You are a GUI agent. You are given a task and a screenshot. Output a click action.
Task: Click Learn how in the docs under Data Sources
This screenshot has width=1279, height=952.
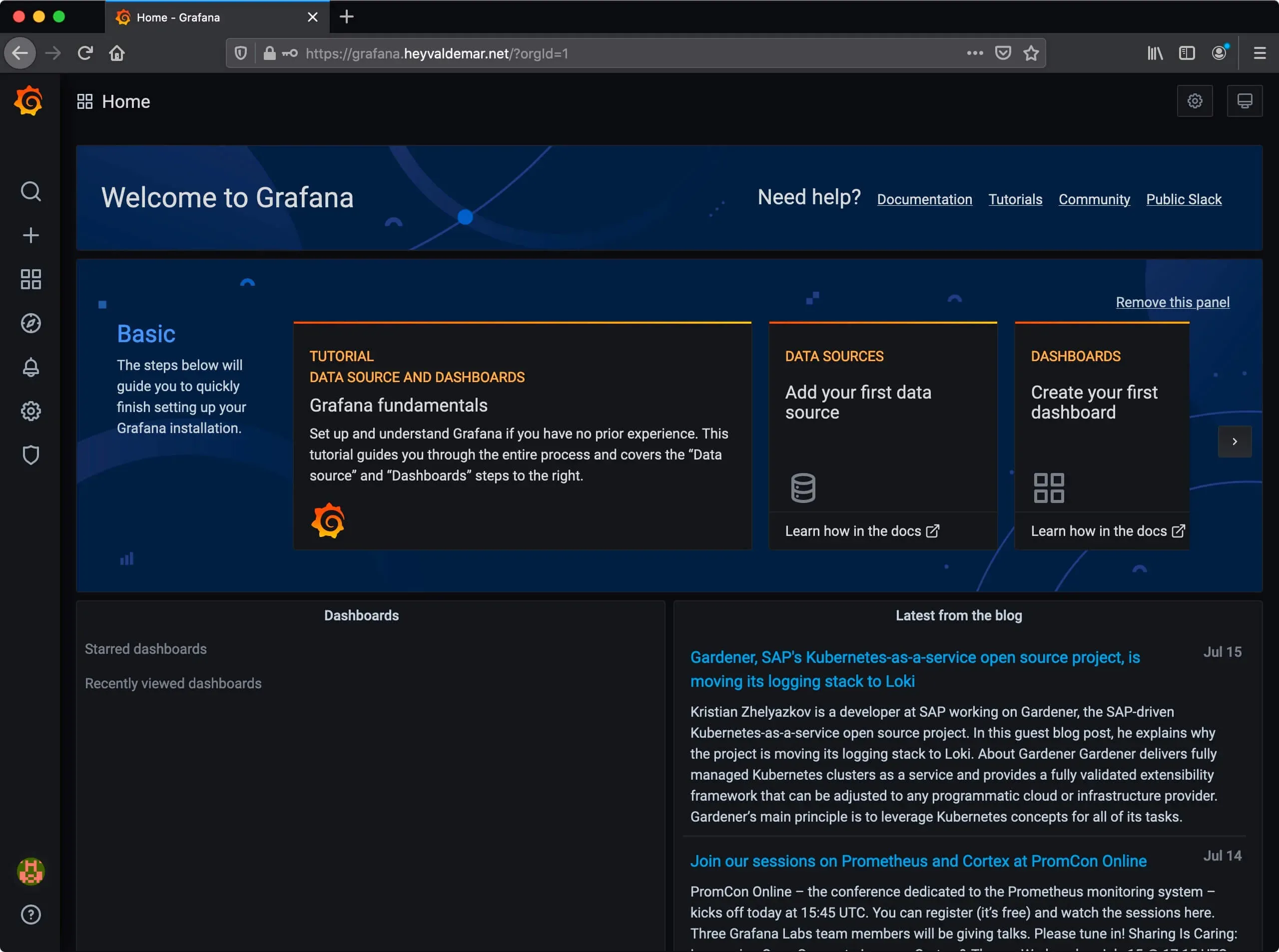point(862,531)
